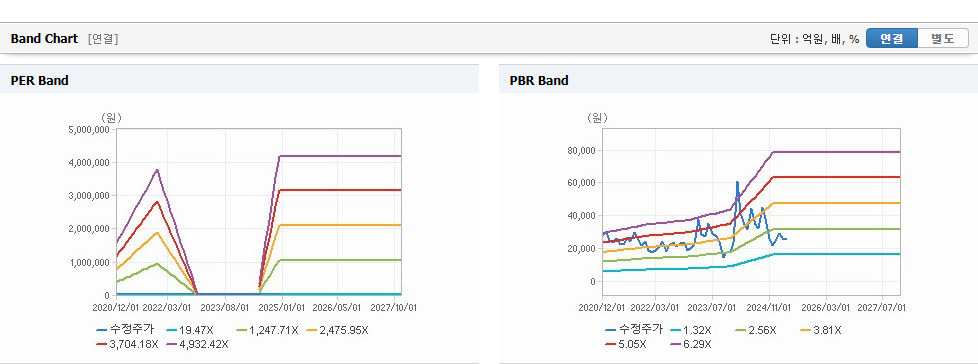Click 2024/11/01 date on PBR chart
The image size is (978, 364).
tap(770, 307)
